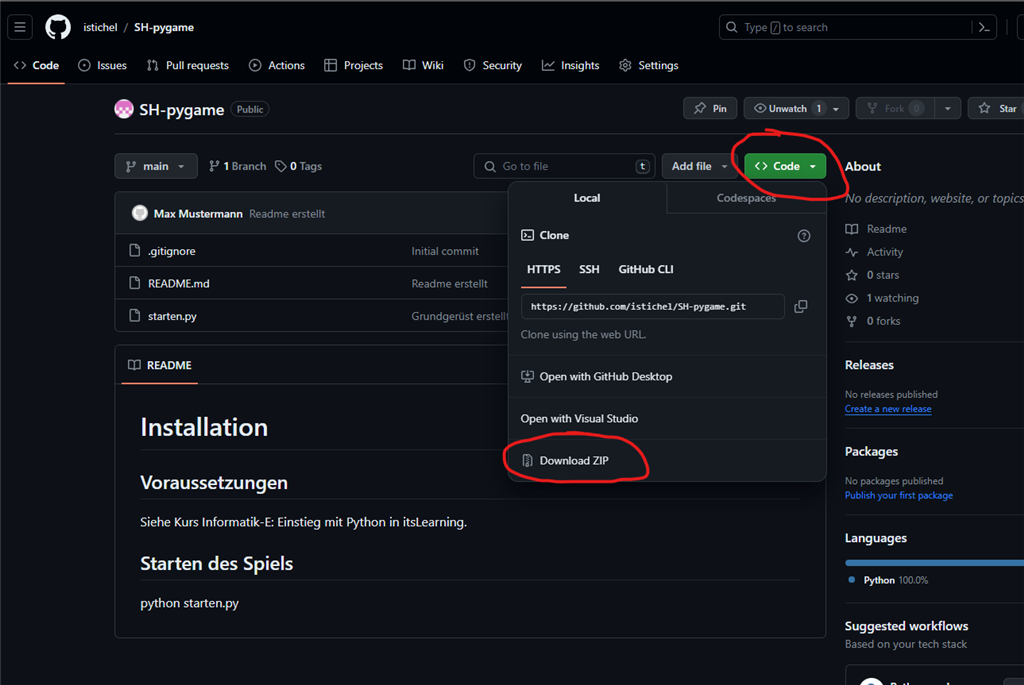Click Download ZIP
This screenshot has width=1024, height=685.
point(573,461)
